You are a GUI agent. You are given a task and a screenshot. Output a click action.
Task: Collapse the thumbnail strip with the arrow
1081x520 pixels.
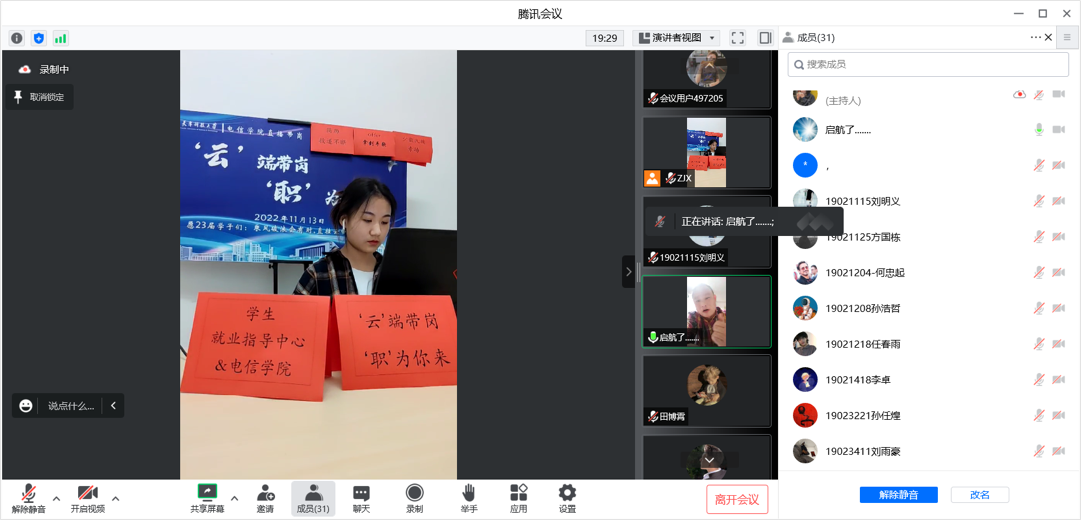click(628, 271)
